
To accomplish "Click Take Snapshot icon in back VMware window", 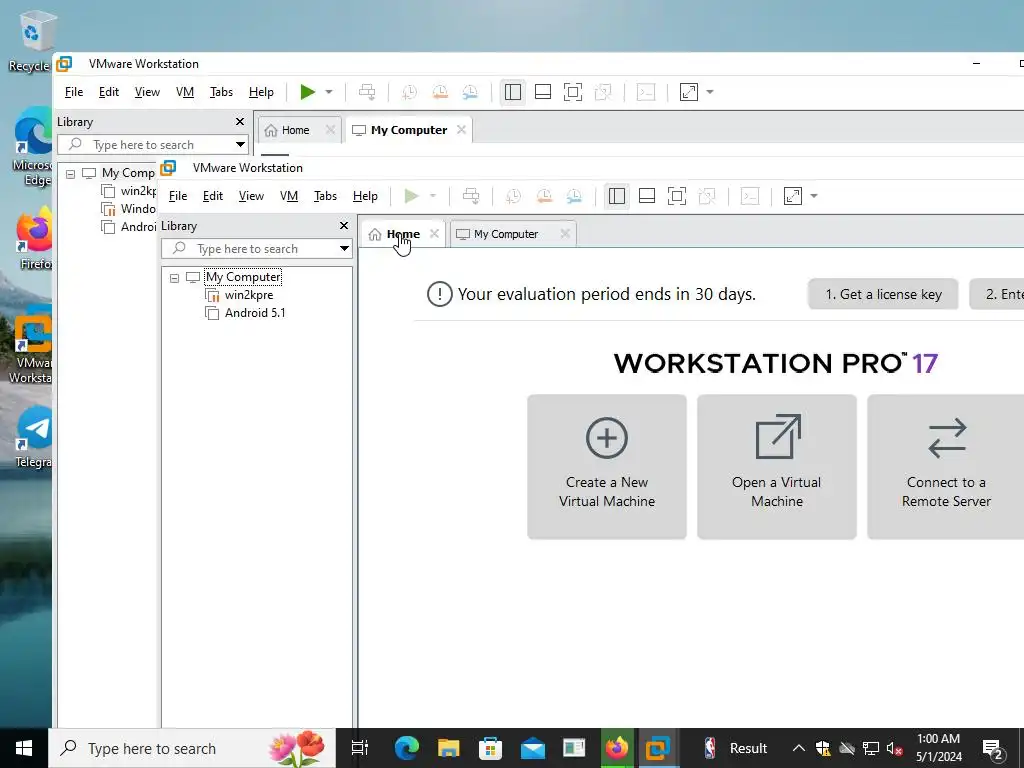I will (409, 92).
